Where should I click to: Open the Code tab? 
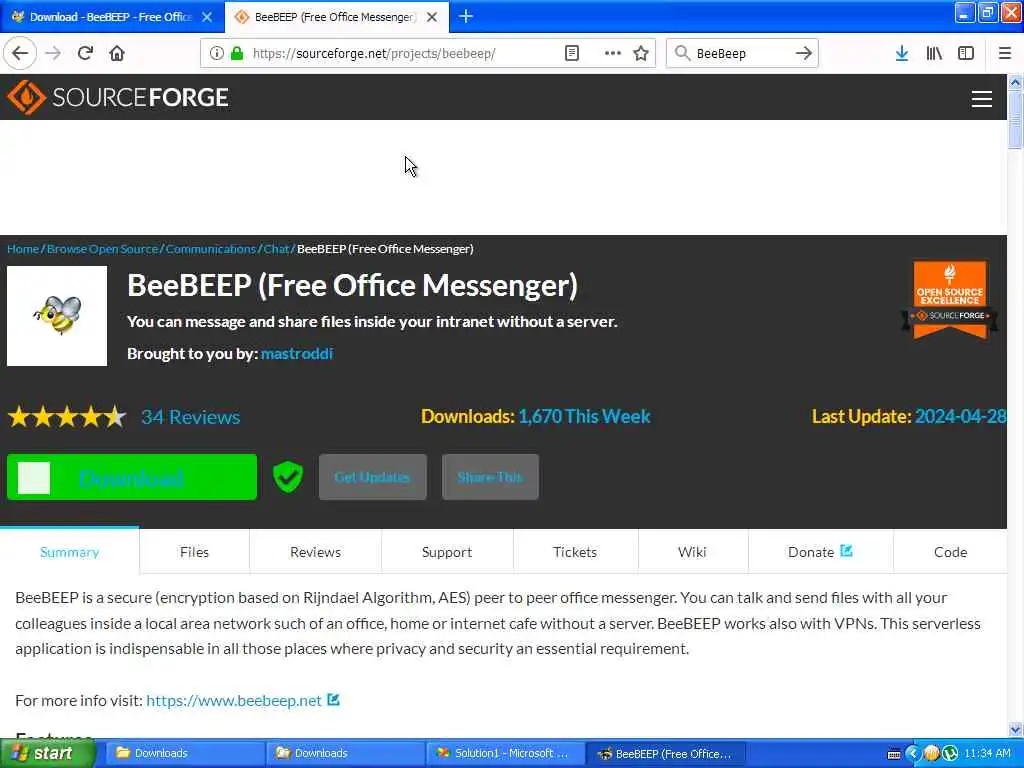(950, 552)
